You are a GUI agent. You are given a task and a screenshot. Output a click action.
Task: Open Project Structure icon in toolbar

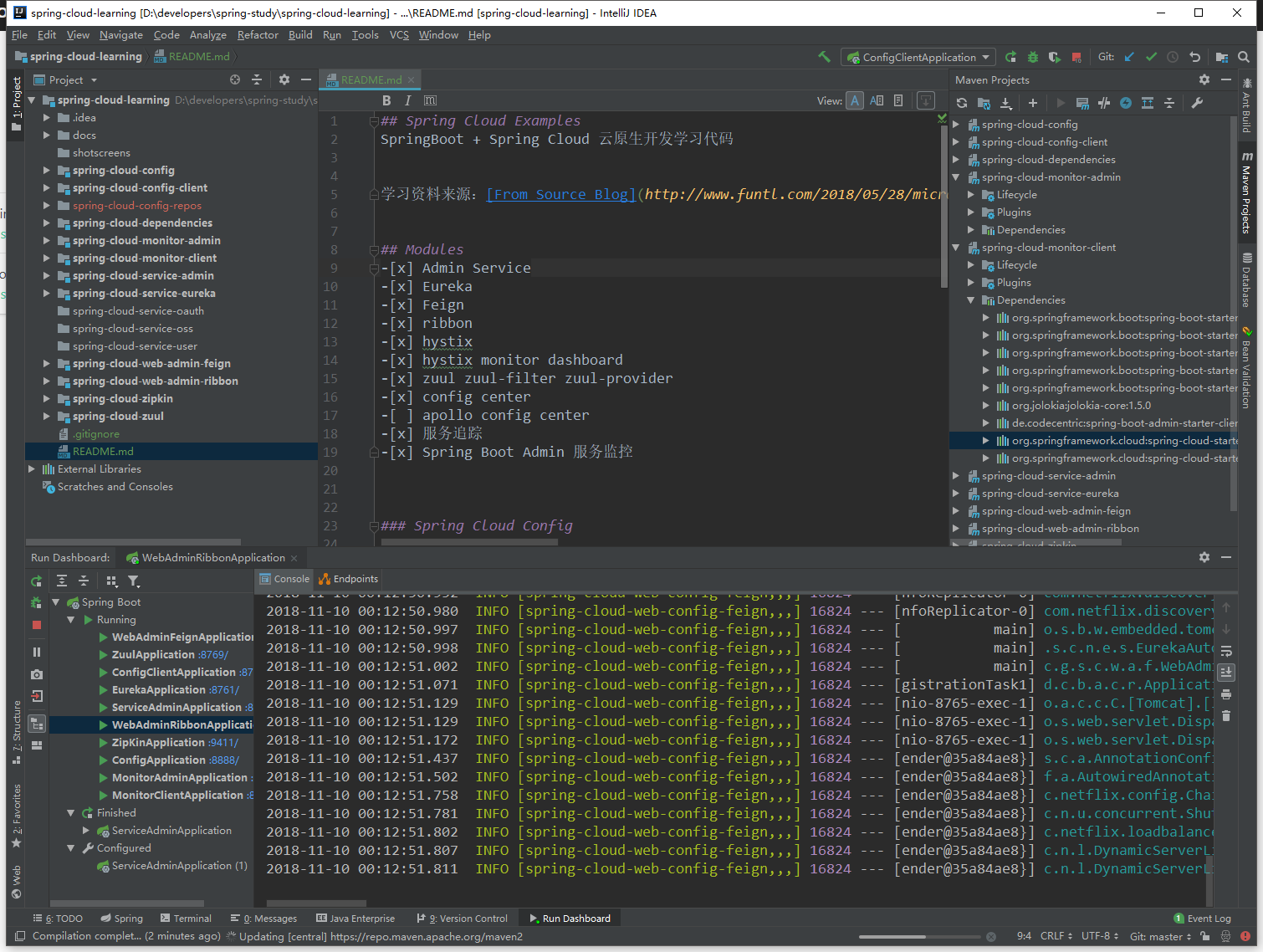(x=1222, y=57)
